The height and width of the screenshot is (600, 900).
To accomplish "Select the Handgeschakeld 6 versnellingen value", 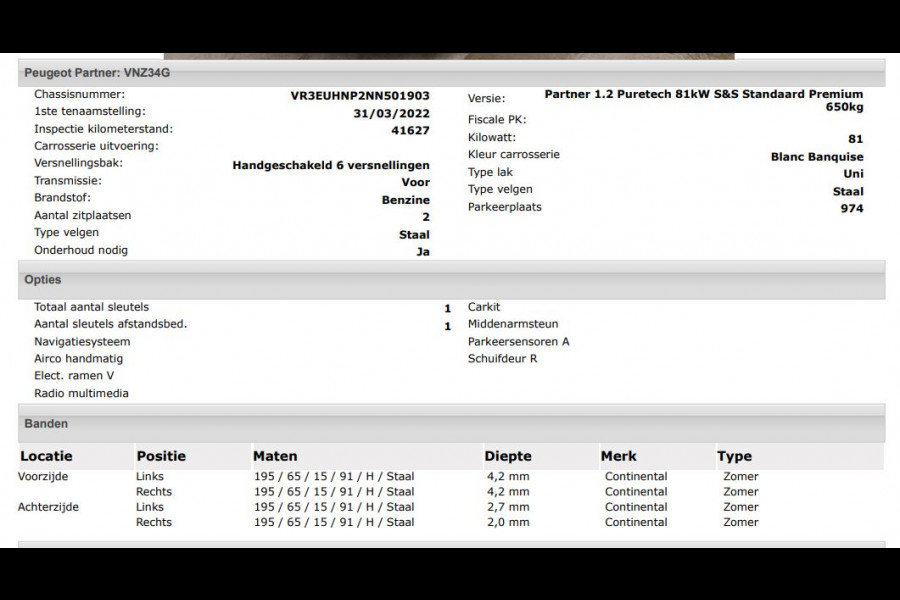I will pyautogui.click(x=330, y=164).
